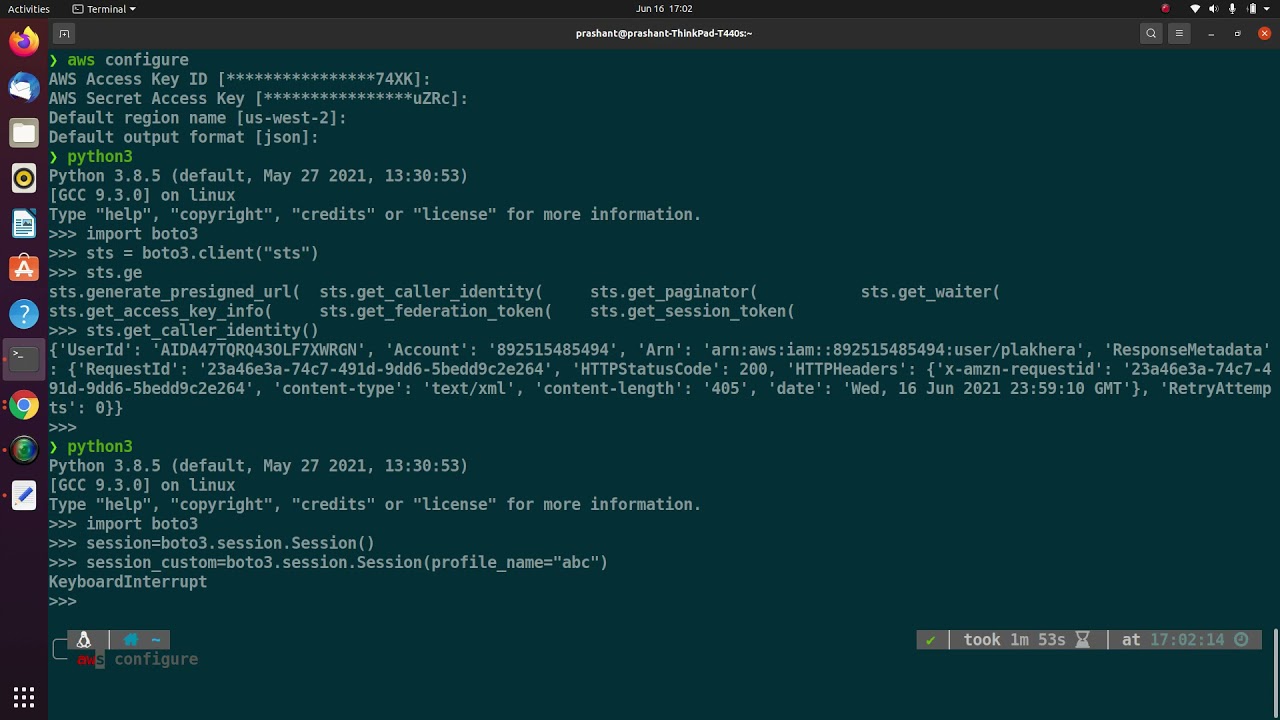Open Ubuntu Software from the dock
The image size is (1280, 720).
[24, 268]
